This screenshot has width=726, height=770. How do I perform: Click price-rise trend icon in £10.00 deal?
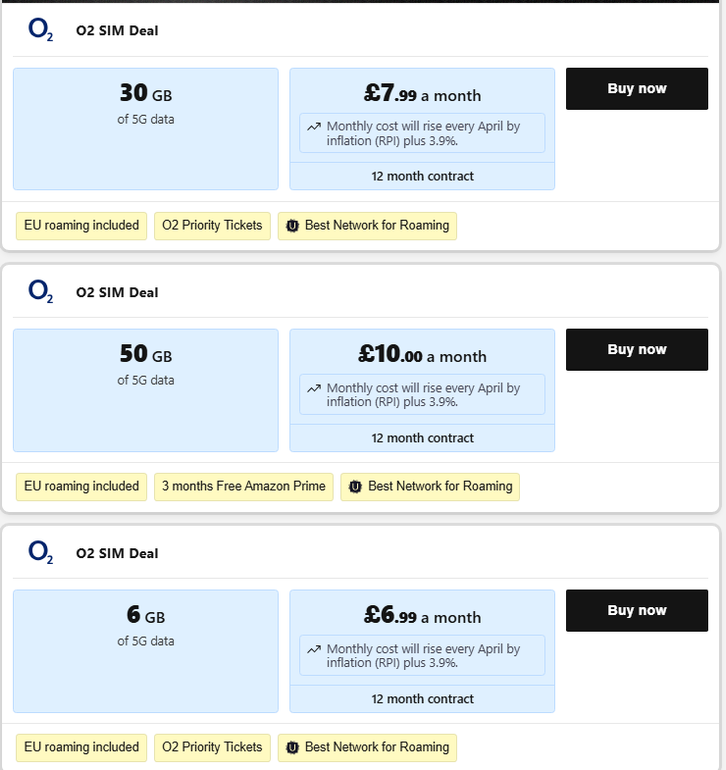(314, 388)
